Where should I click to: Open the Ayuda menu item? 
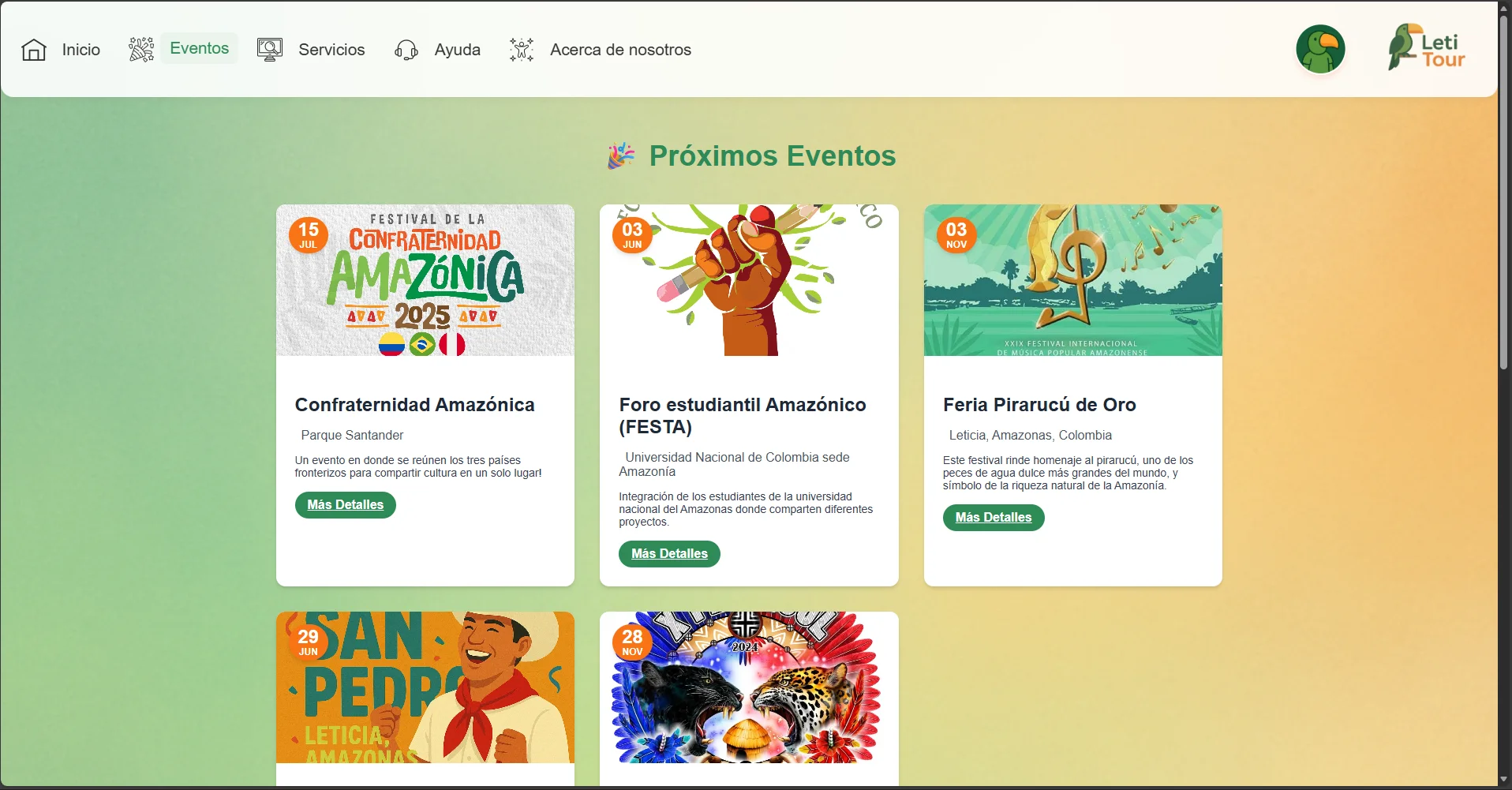(x=458, y=50)
